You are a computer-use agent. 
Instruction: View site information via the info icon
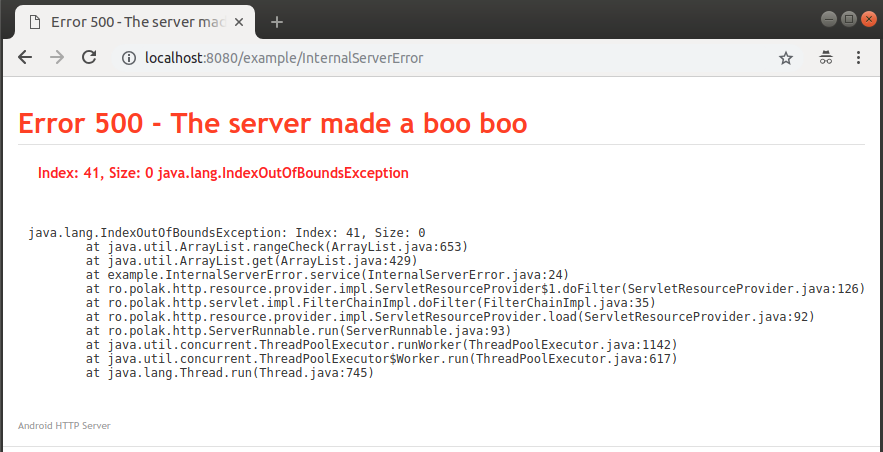(130, 58)
